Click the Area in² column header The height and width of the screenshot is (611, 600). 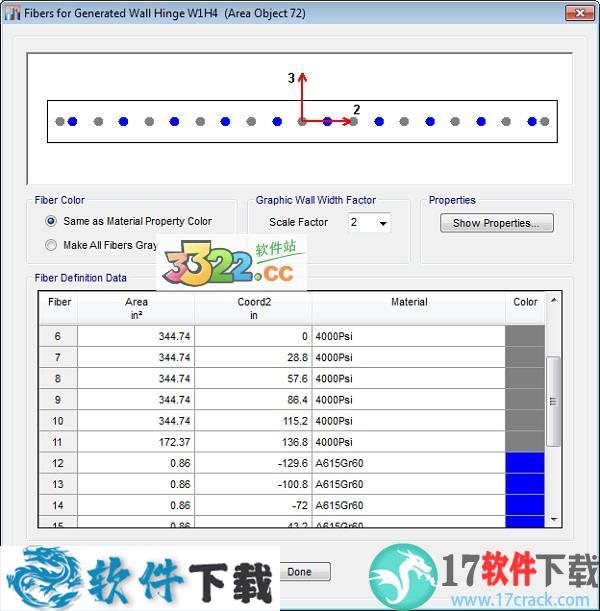(x=136, y=308)
